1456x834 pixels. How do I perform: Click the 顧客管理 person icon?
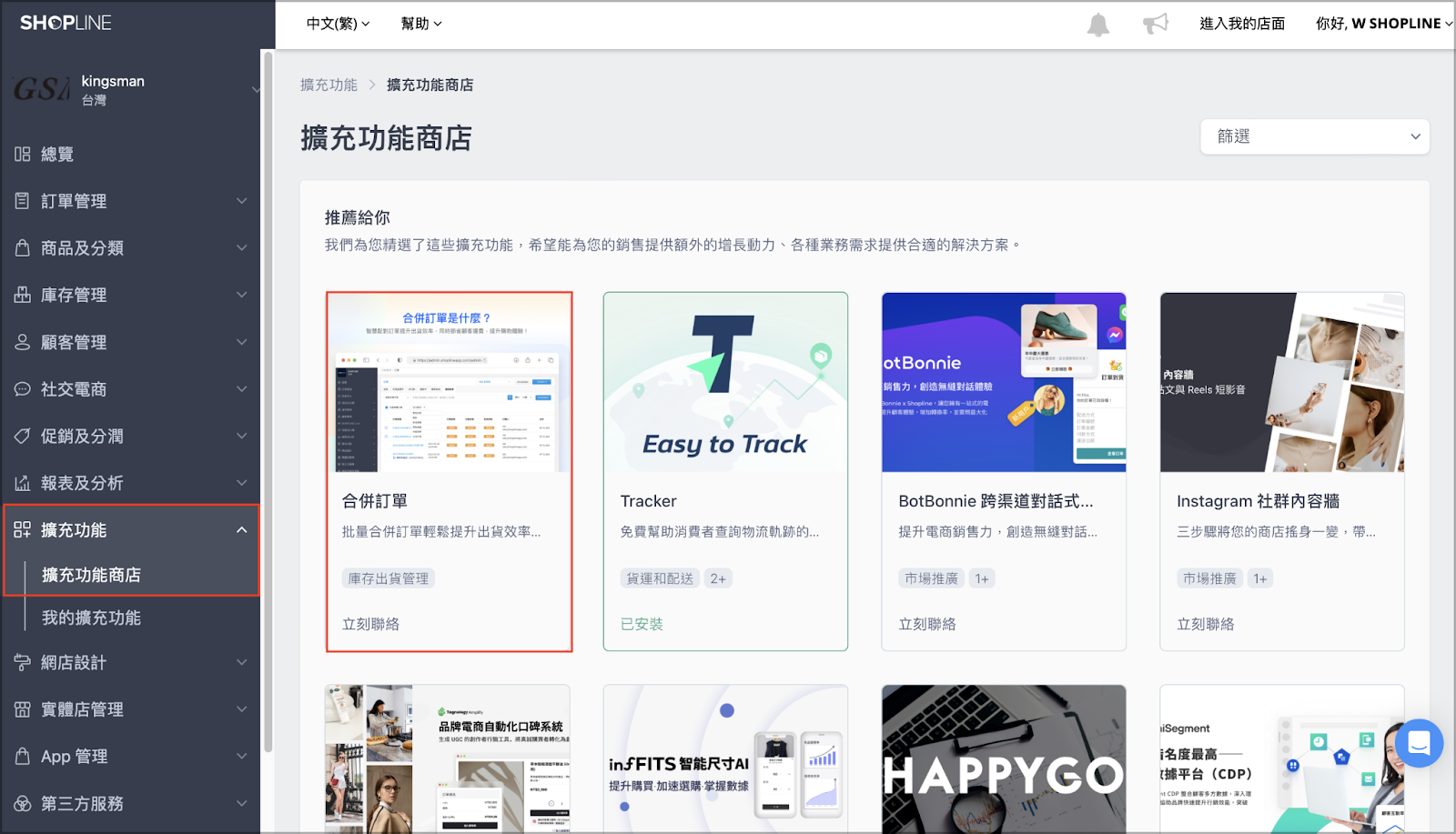[23, 342]
